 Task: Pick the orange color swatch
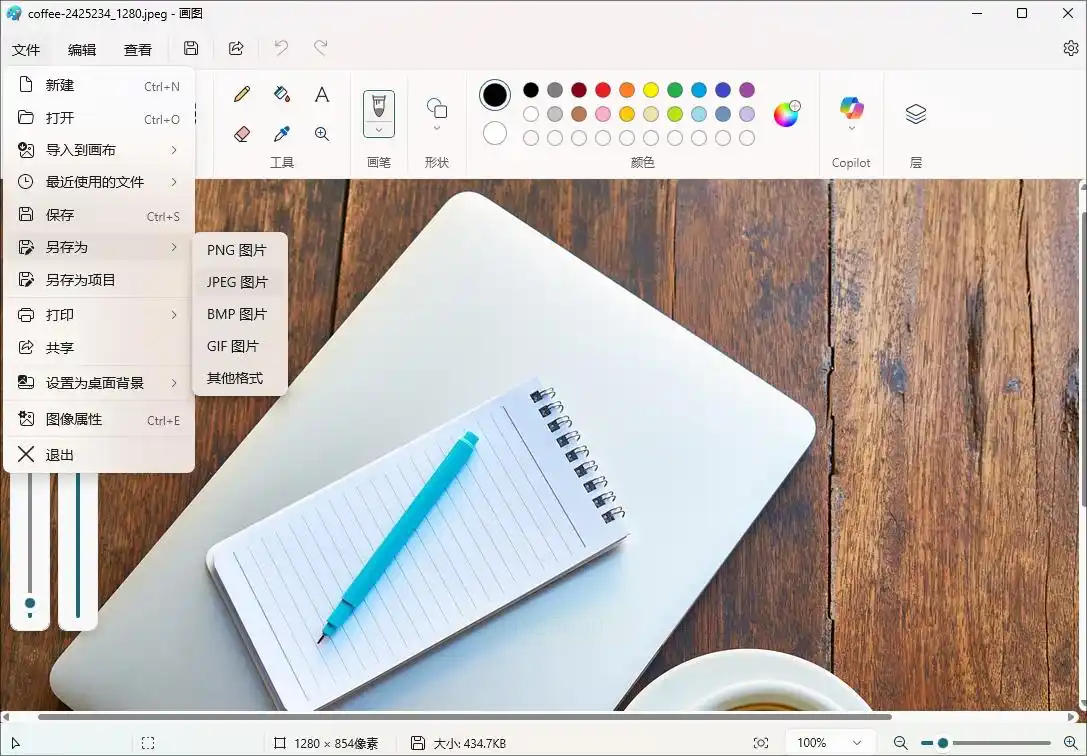click(627, 90)
